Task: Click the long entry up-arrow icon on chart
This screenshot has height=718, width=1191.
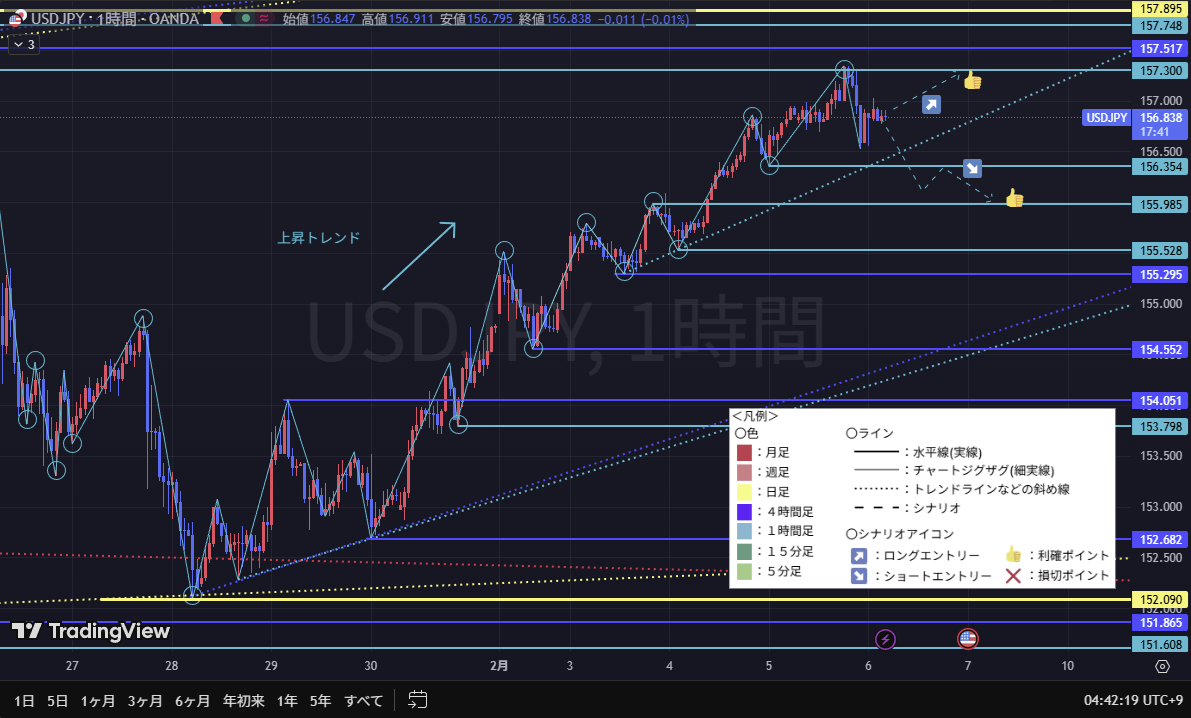Action: (x=931, y=104)
